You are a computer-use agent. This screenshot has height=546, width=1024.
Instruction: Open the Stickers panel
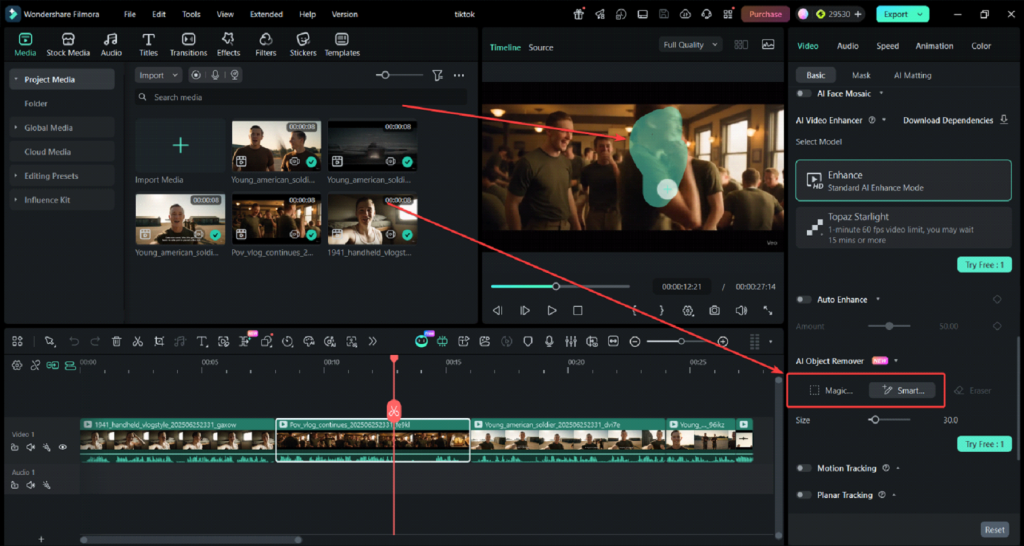[x=302, y=45]
